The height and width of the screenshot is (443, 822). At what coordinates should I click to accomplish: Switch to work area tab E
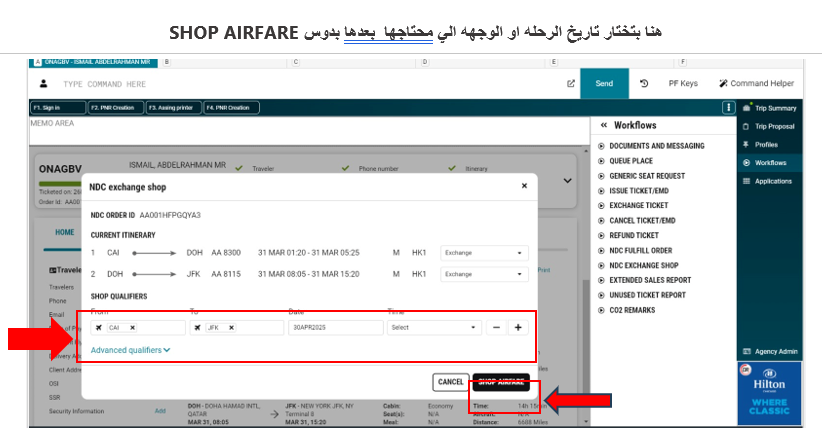tap(554, 62)
